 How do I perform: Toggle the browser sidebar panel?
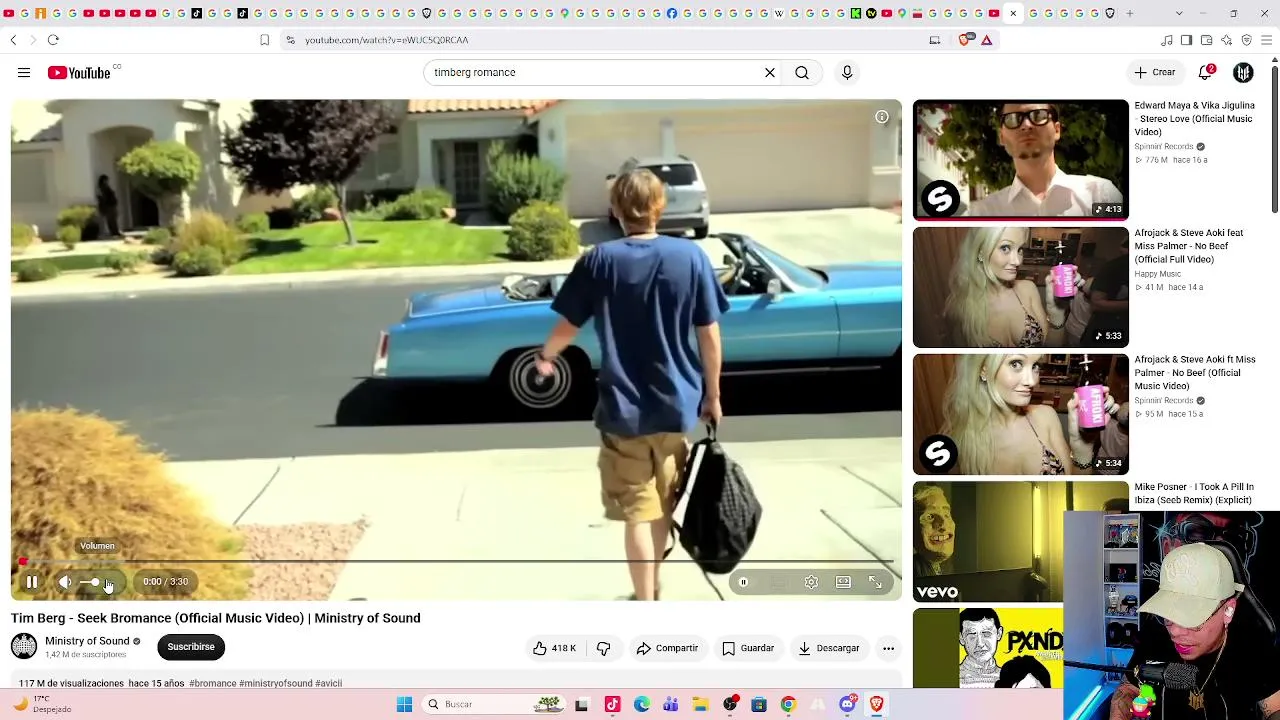[x=1186, y=40]
